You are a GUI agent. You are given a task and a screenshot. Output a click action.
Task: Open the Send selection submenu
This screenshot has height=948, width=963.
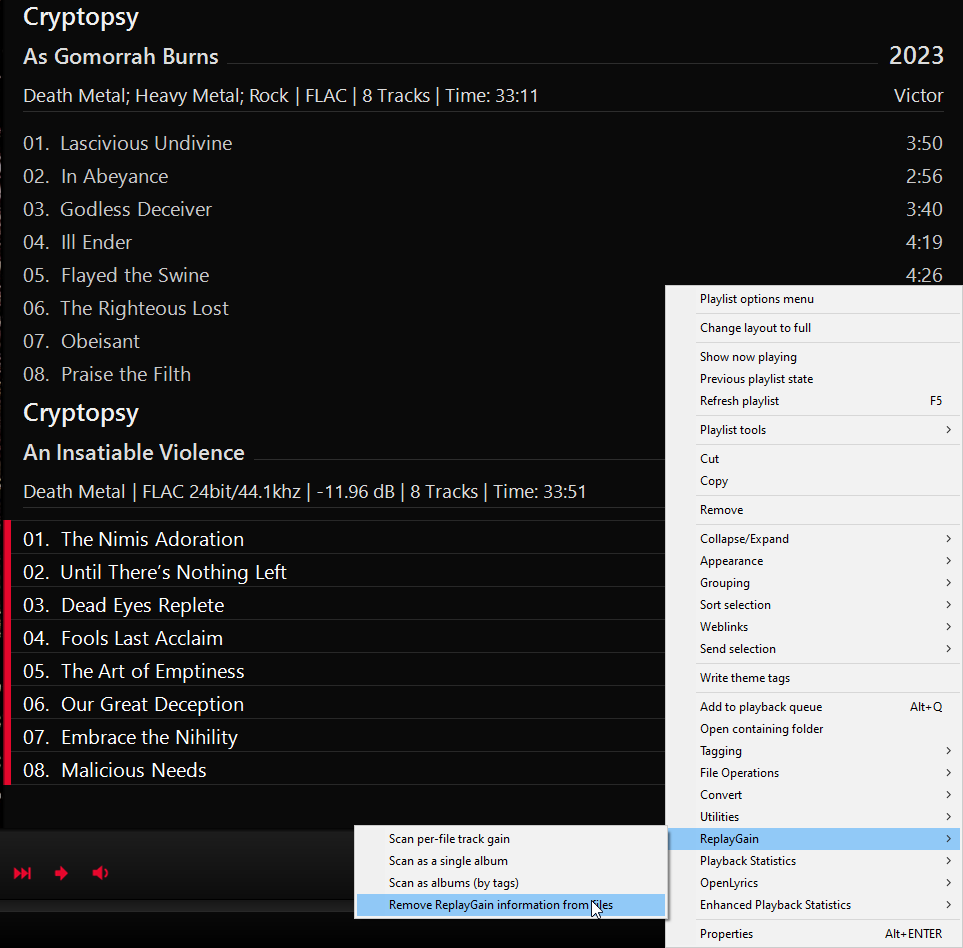pos(814,649)
